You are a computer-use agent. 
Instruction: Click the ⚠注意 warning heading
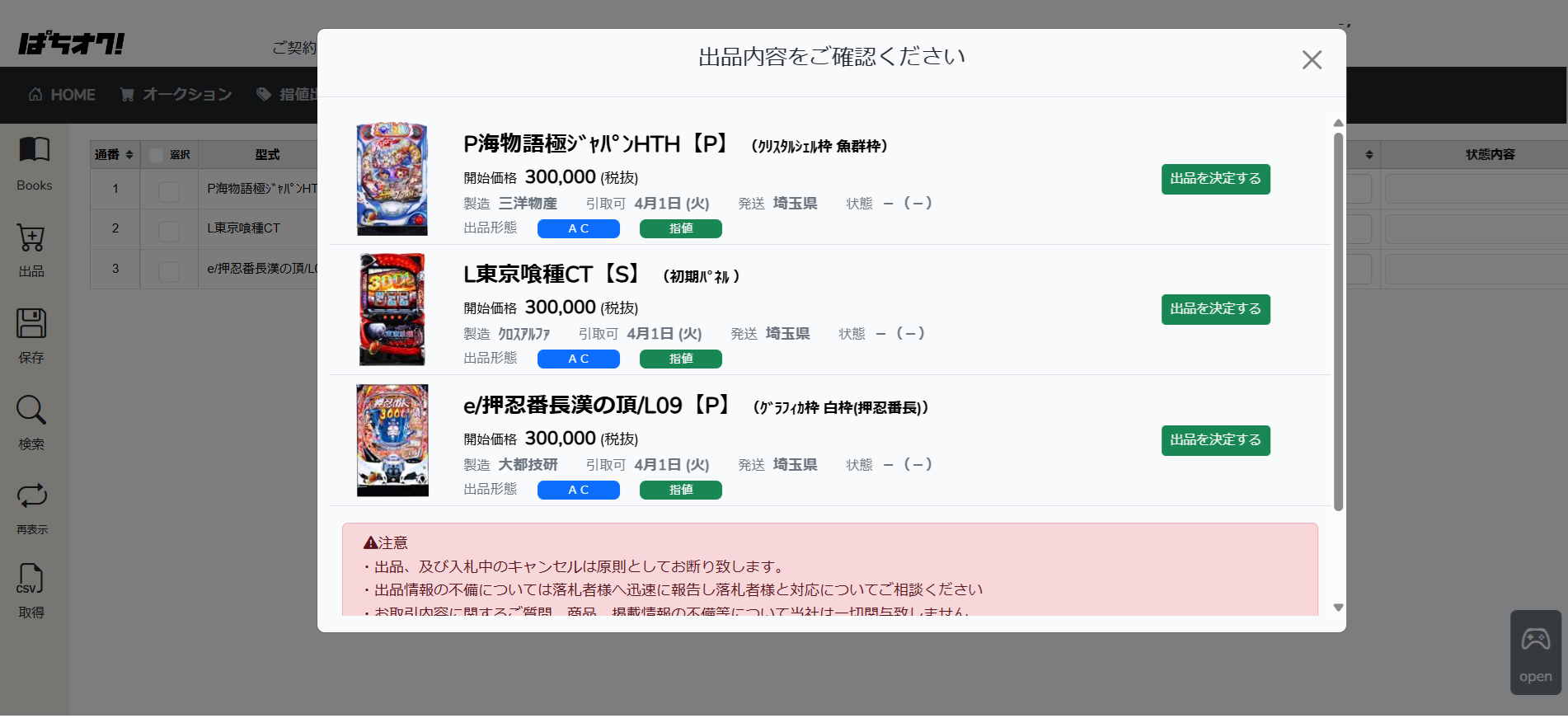(386, 542)
